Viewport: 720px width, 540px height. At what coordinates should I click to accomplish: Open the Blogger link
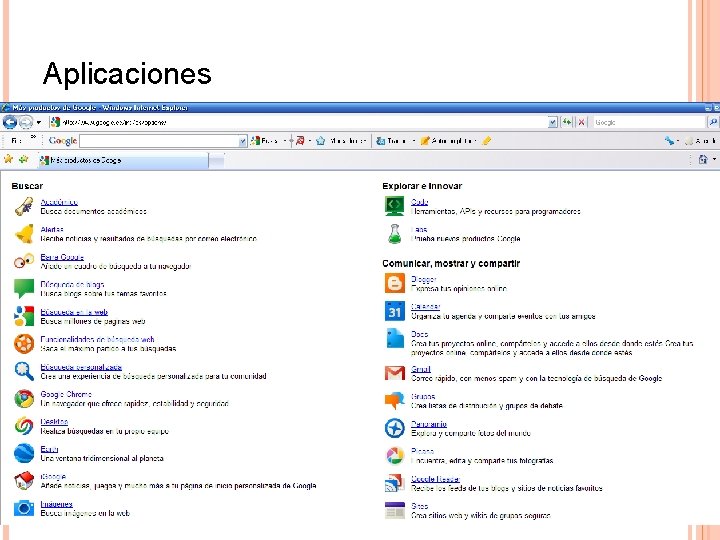423,279
